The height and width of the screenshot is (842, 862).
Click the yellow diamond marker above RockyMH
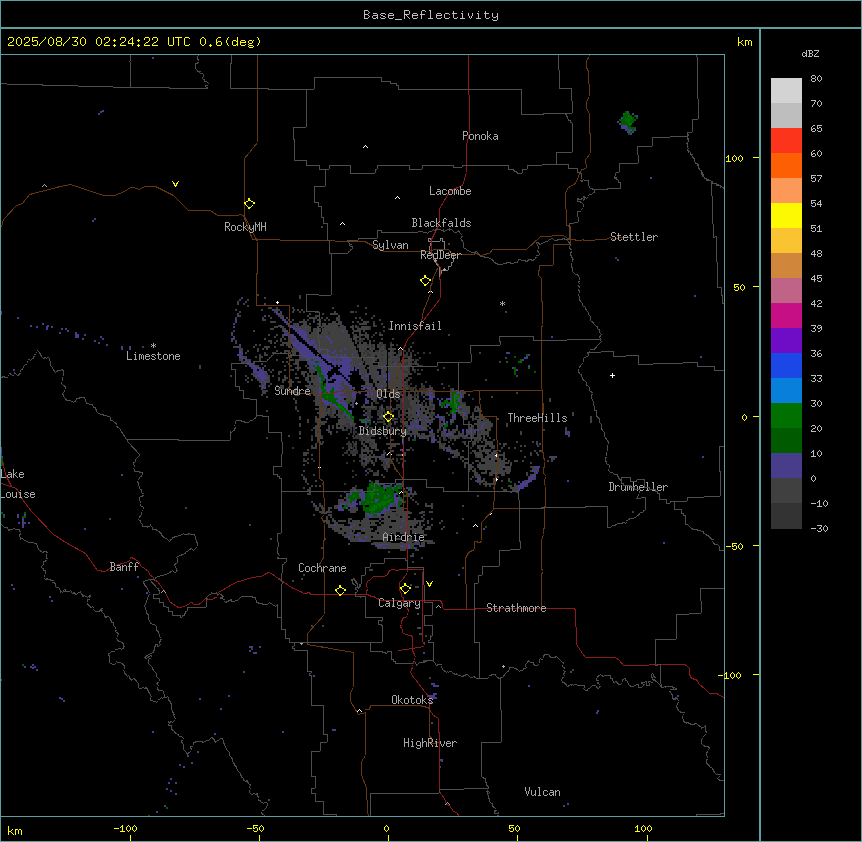tap(249, 204)
